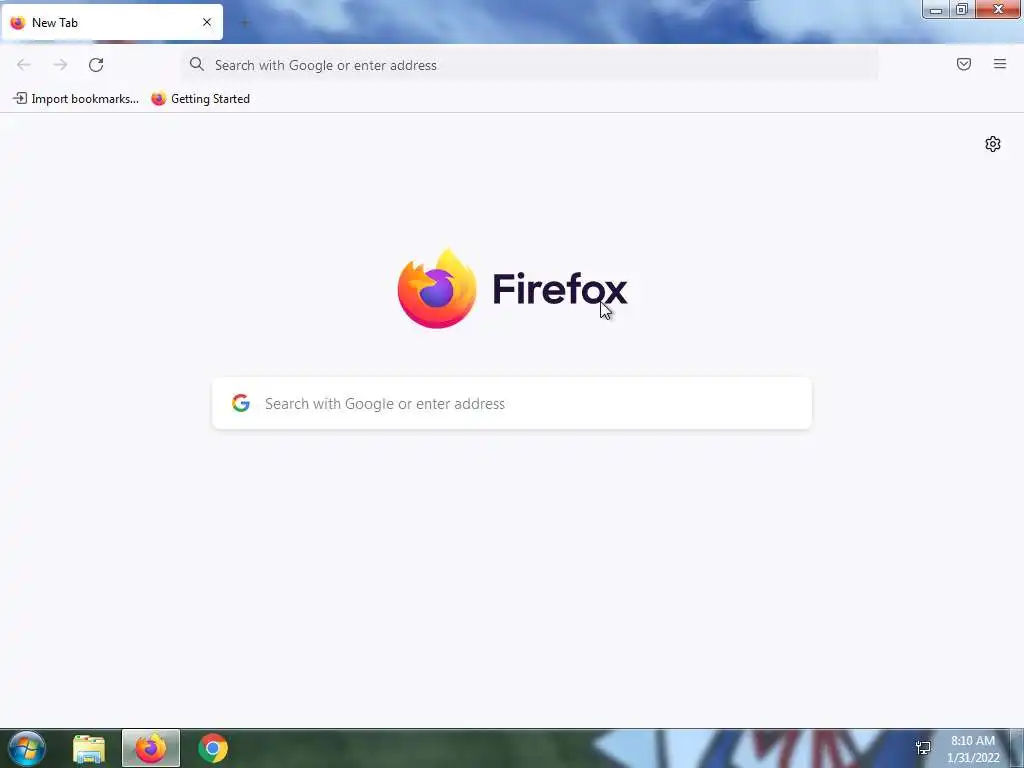This screenshot has height=768, width=1024.
Task: Select the New Tab tab
Action: pyautogui.click(x=112, y=22)
